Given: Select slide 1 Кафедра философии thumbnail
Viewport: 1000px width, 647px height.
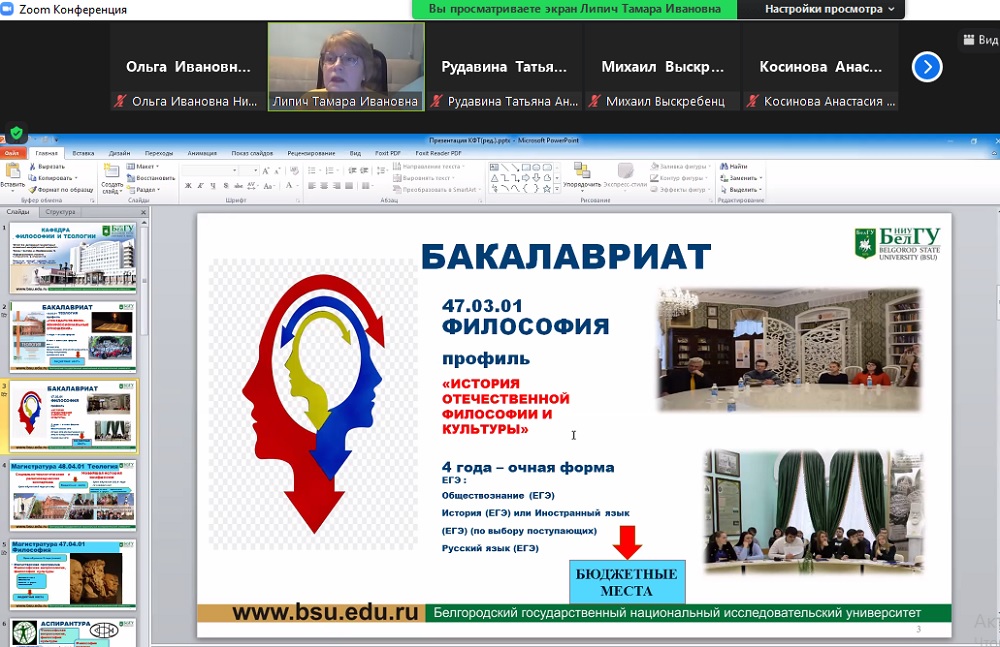Looking at the screenshot, I should pos(73,258).
